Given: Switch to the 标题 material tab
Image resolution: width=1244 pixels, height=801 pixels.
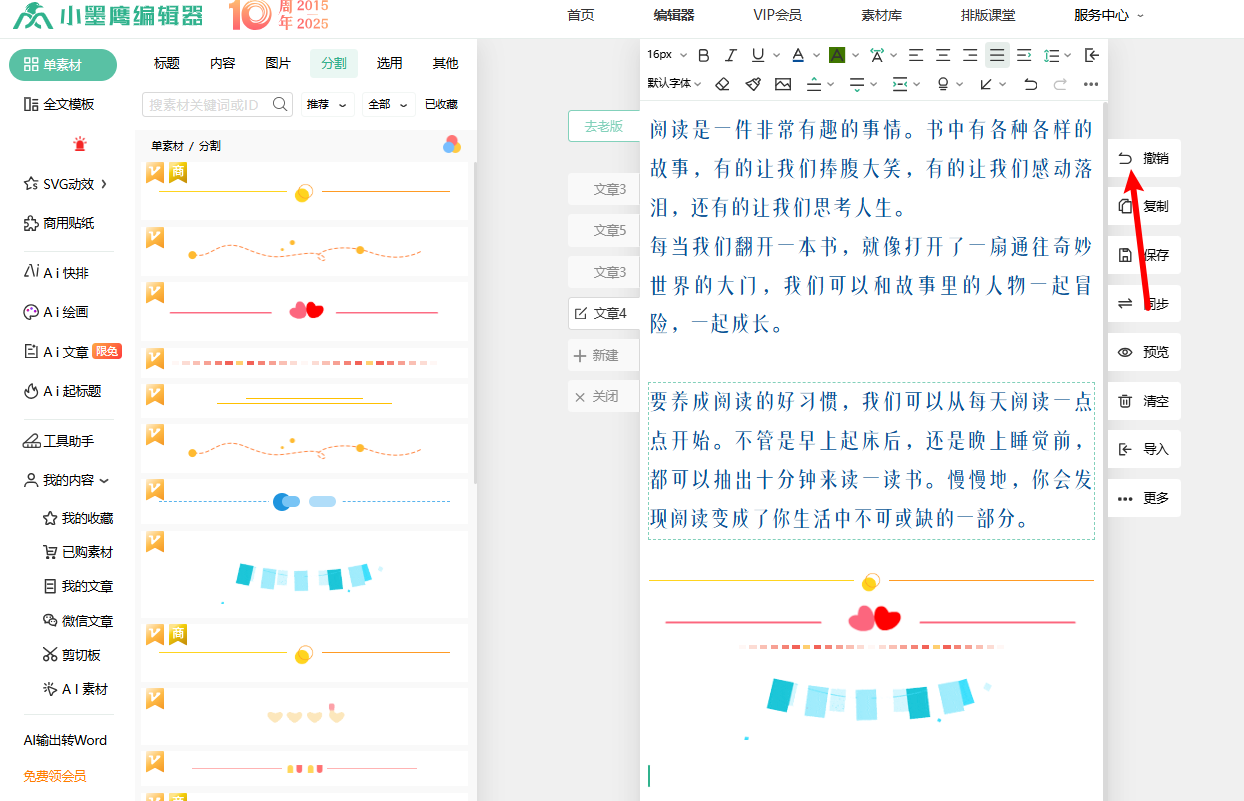Looking at the screenshot, I should (167, 63).
